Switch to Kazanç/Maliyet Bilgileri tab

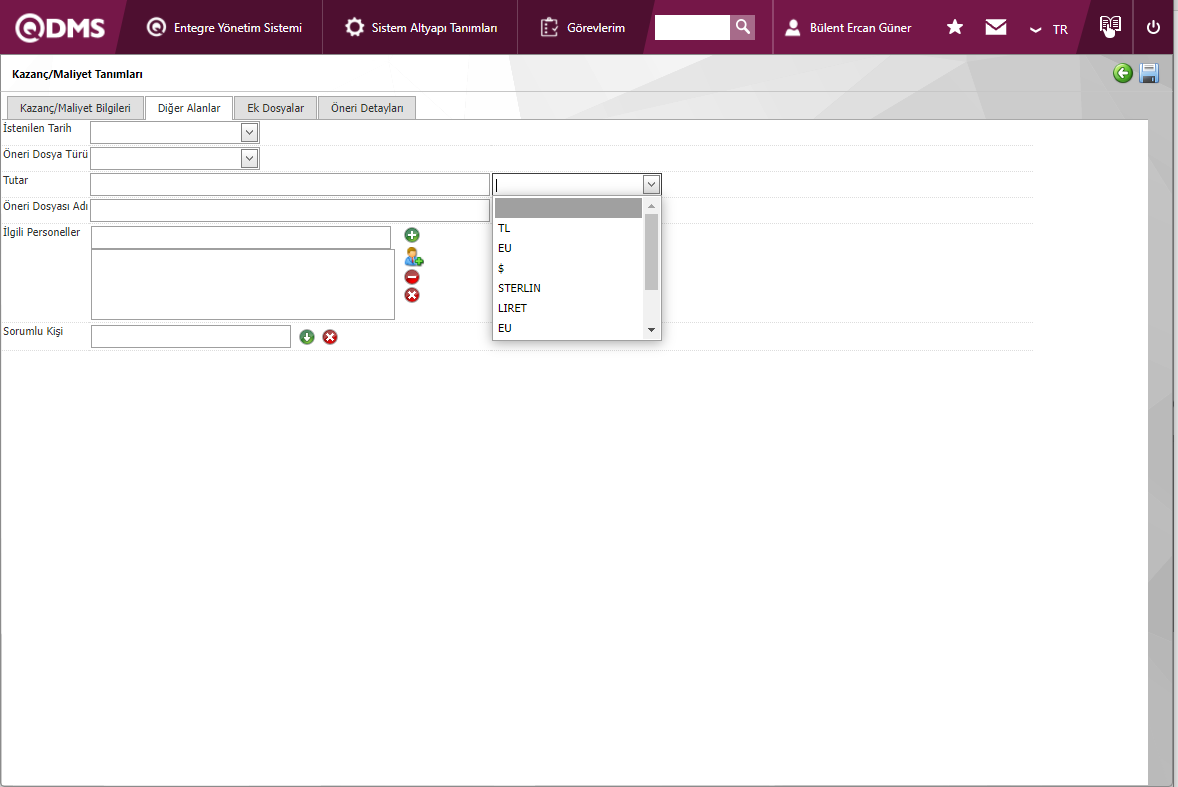[x=75, y=108]
